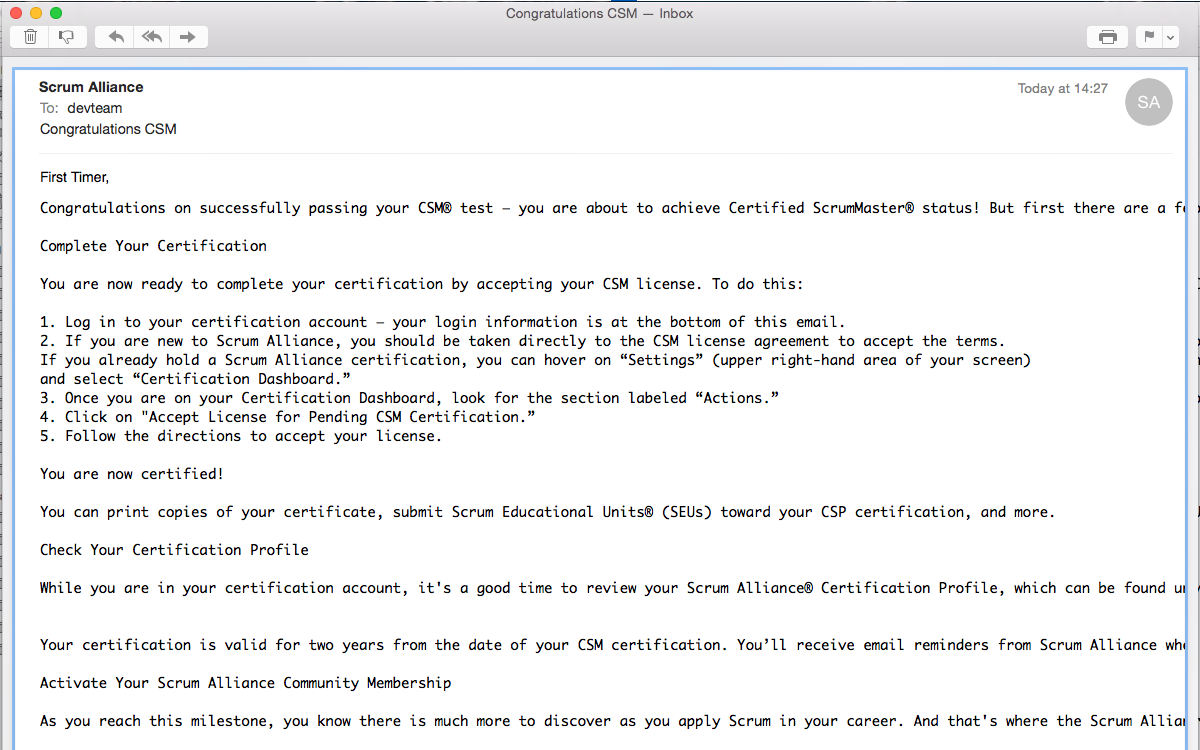
Task: Minimize the email window with yellow button
Action: [x=36, y=13]
